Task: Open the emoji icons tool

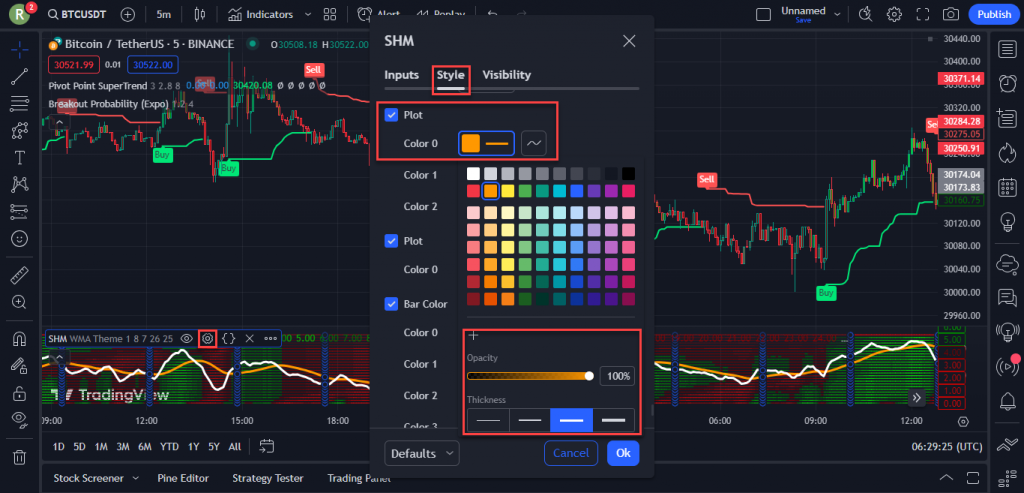Action: click(20, 238)
